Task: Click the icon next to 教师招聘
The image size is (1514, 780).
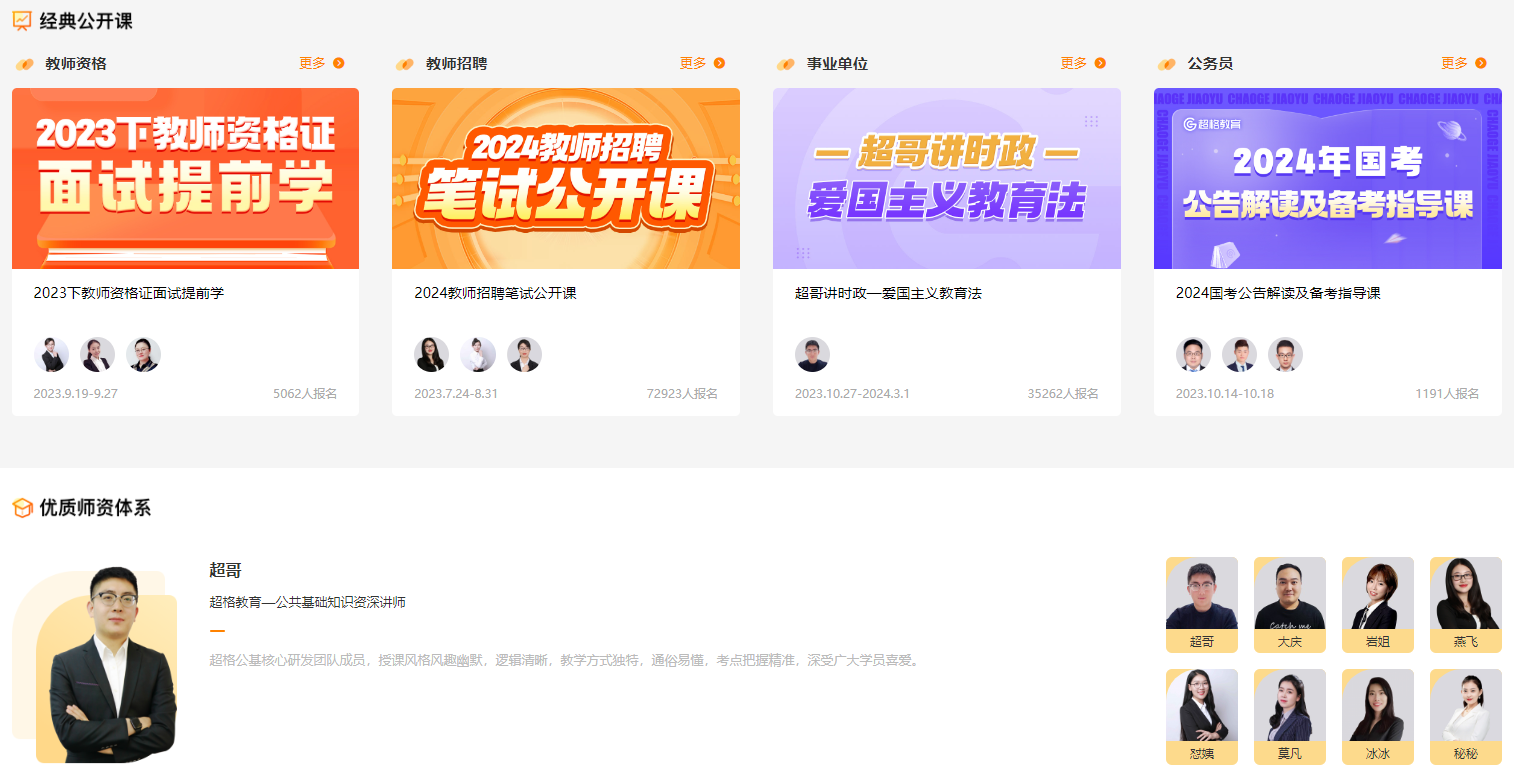Action: click(404, 64)
